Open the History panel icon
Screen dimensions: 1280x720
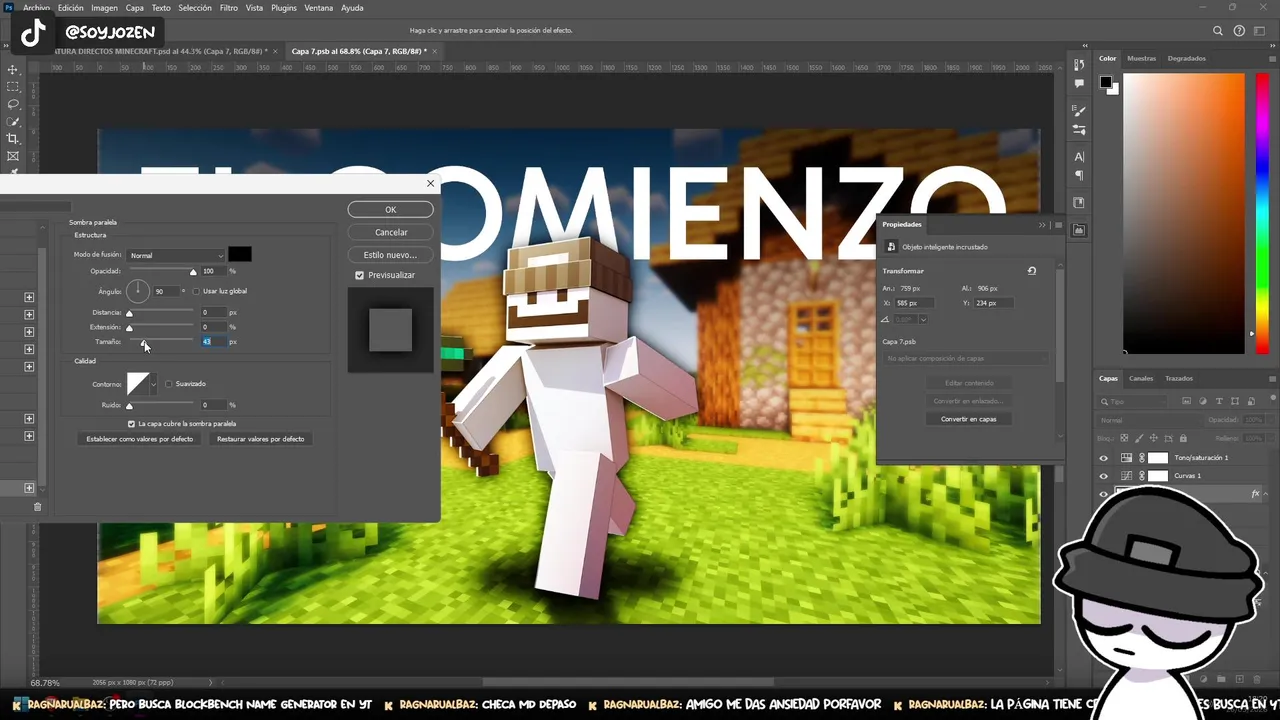1079,64
